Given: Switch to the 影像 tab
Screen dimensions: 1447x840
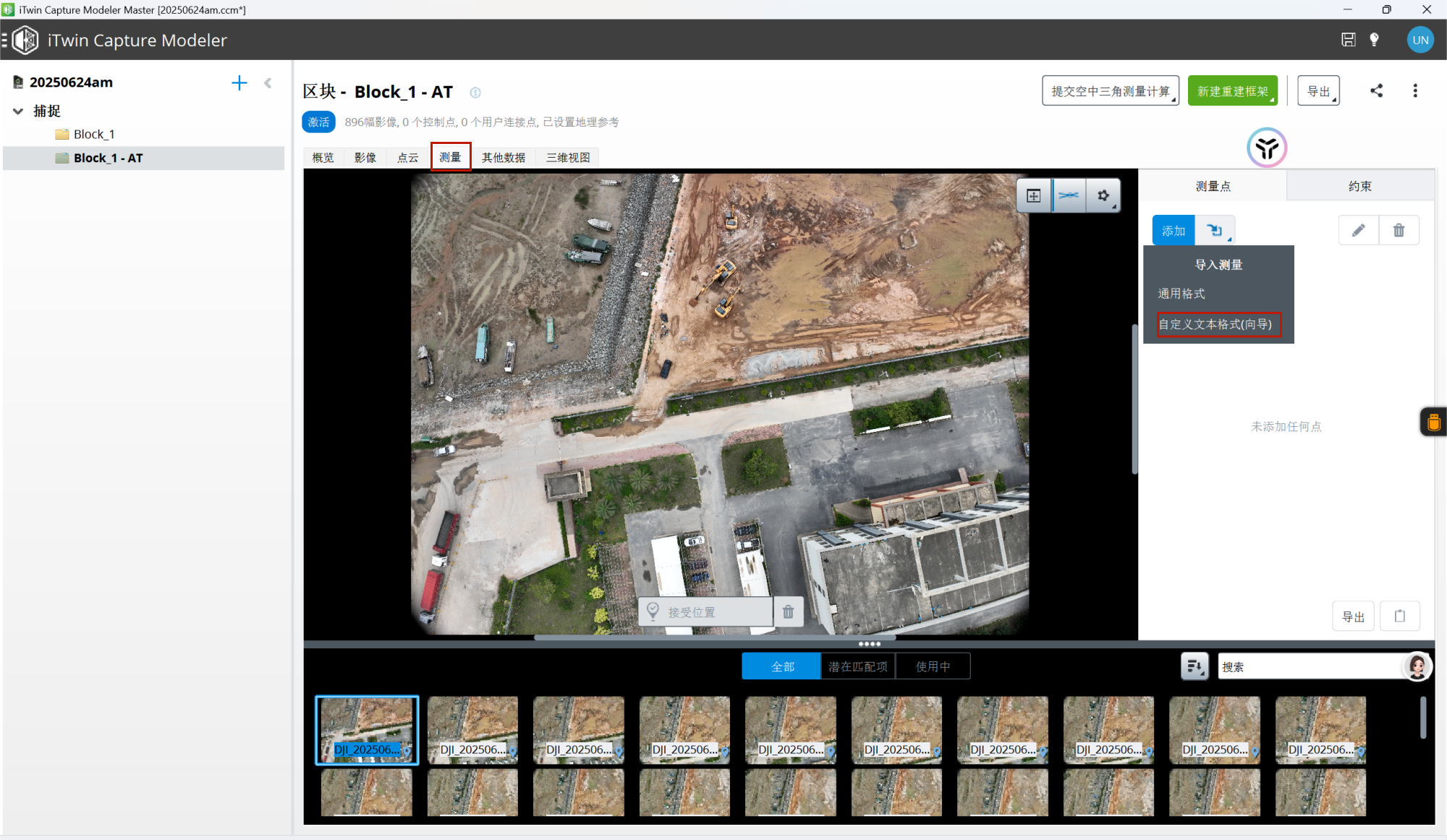Looking at the screenshot, I should click(365, 157).
